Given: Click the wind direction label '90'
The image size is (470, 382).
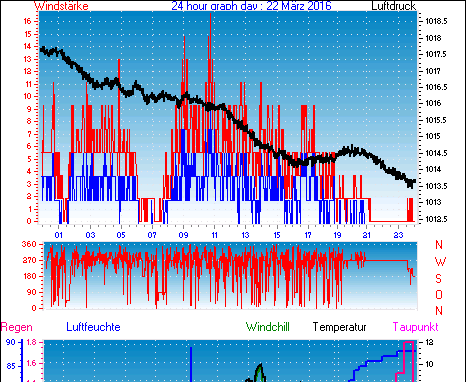Looking at the screenshot, I should [x=31, y=292].
